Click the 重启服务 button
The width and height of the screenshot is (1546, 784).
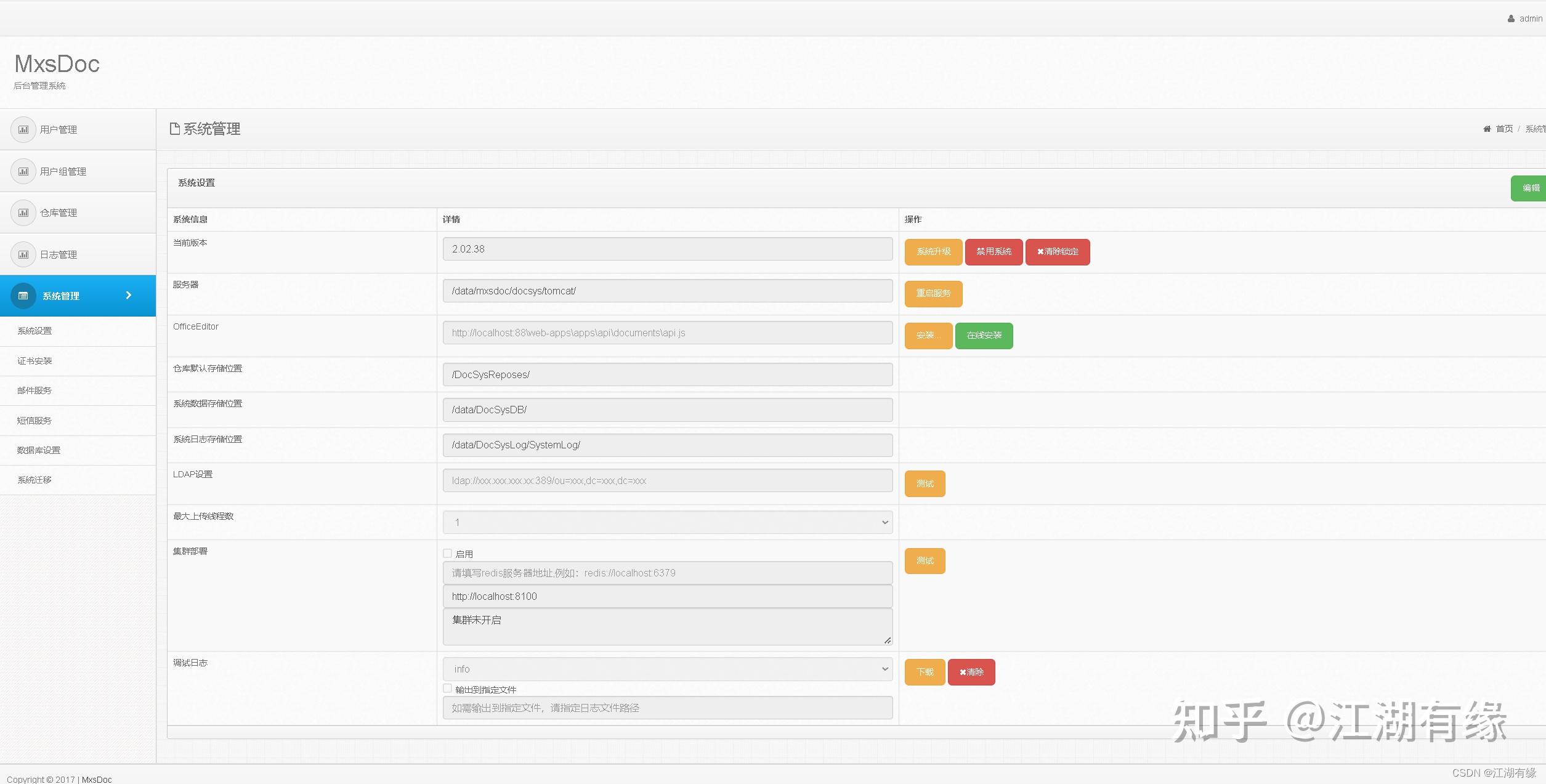933,294
